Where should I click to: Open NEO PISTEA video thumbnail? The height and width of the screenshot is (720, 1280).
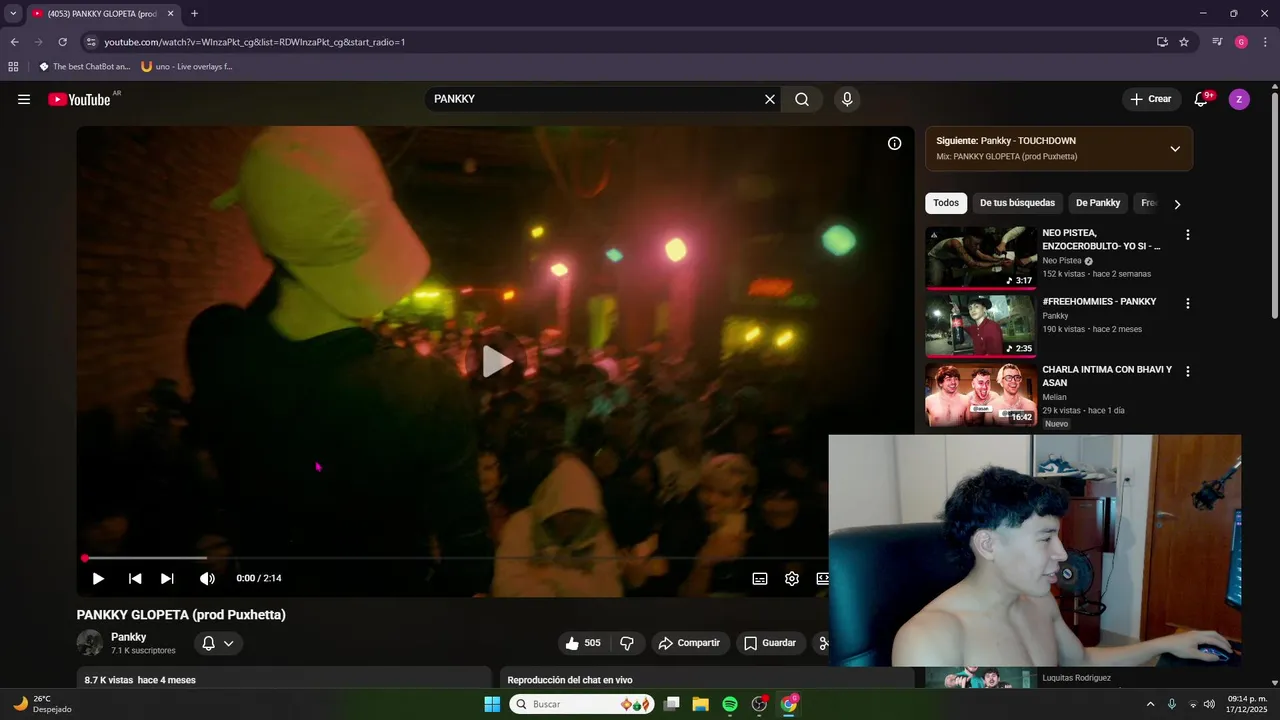(x=981, y=258)
